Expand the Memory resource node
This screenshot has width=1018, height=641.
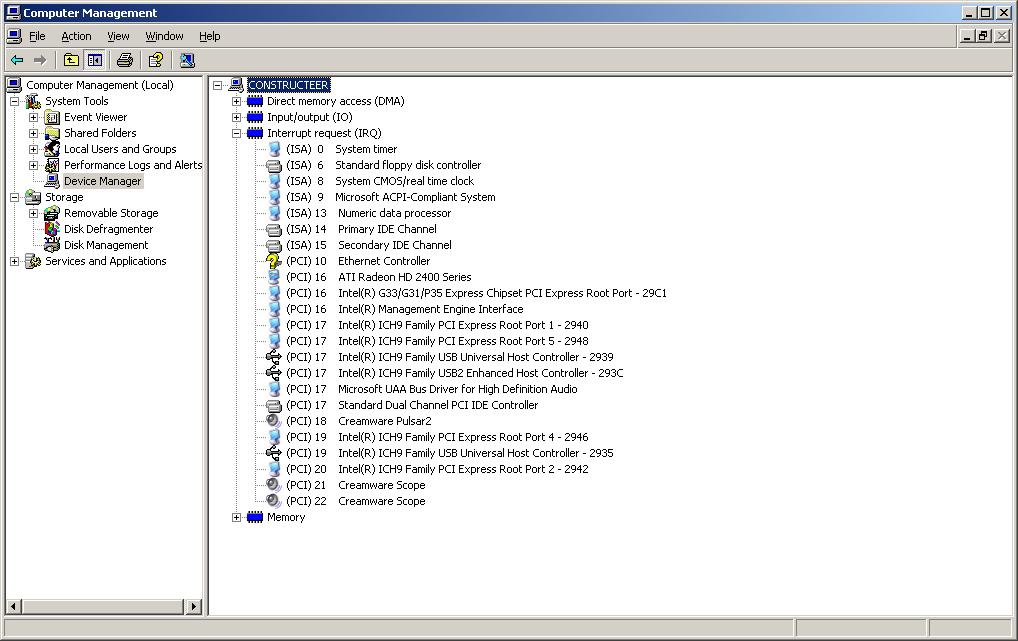click(236, 518)
